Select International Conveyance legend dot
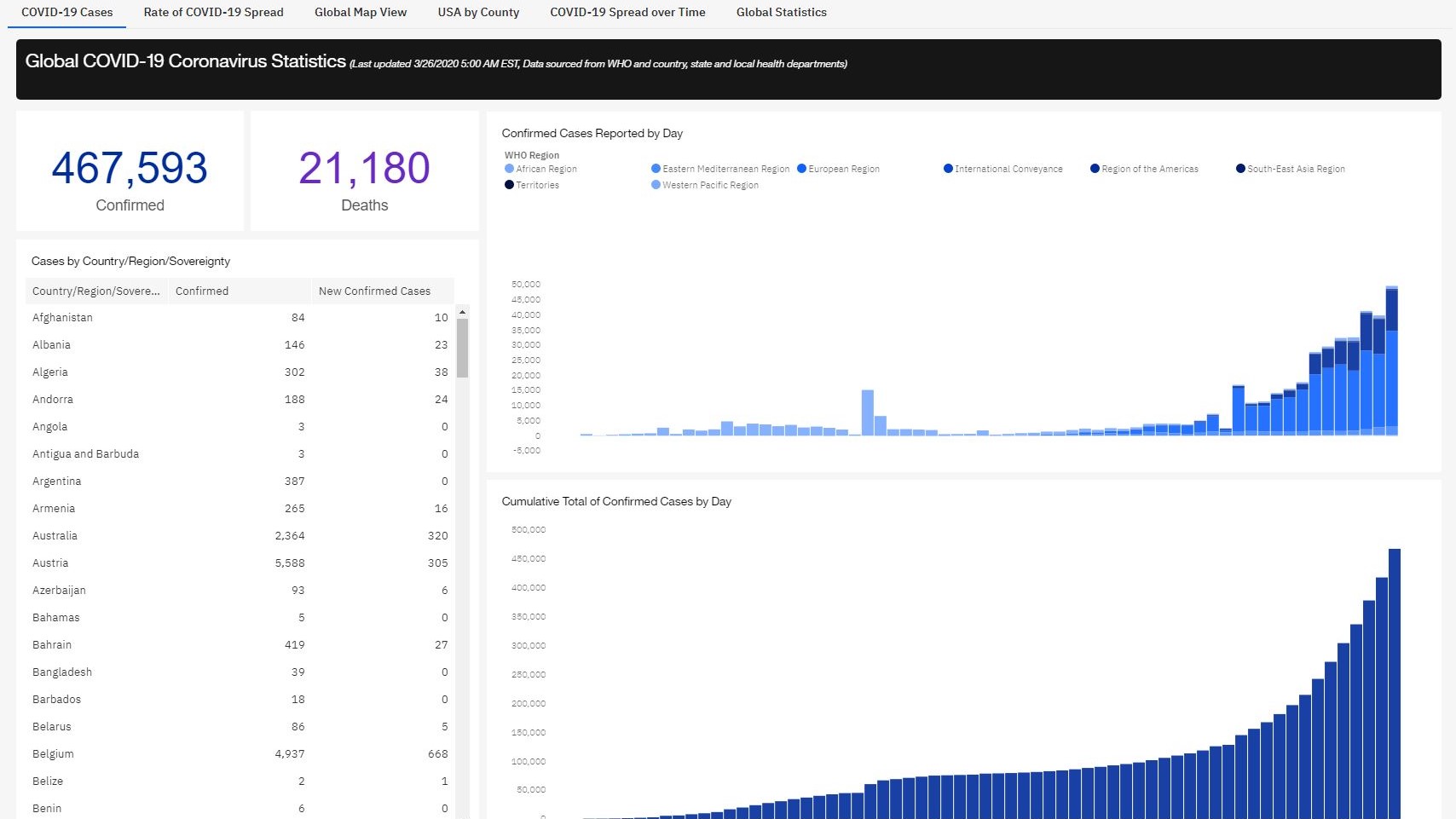This screenshot has height=819, width=1456. coord(948,169)
